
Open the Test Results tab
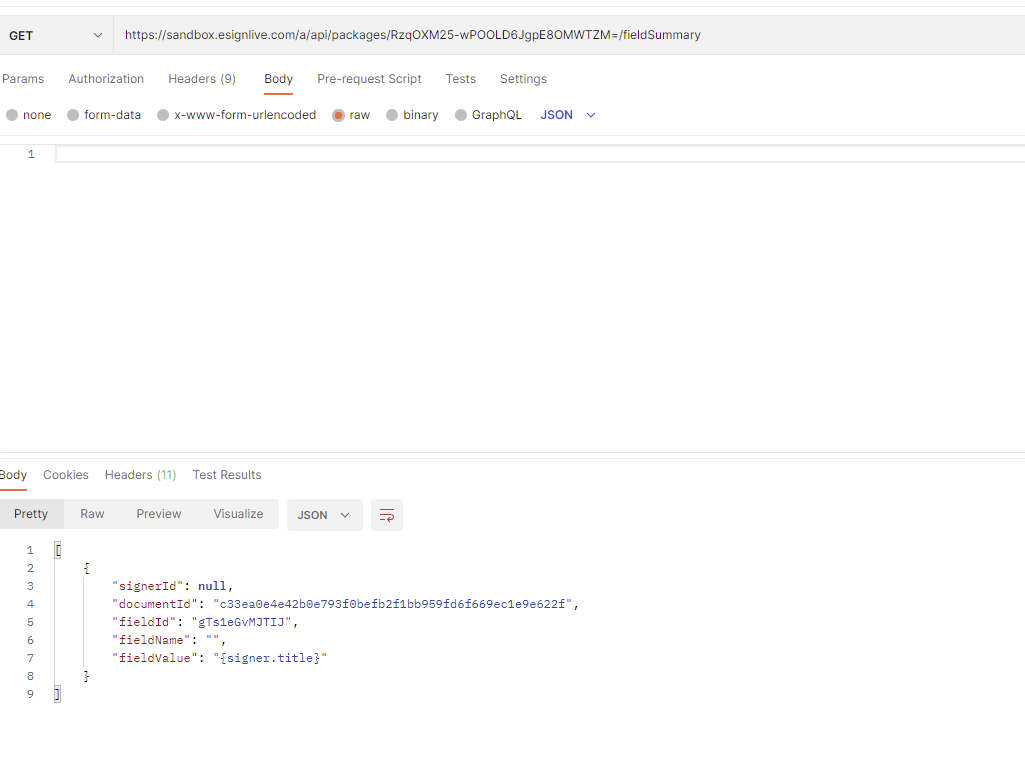pos(227,475)
